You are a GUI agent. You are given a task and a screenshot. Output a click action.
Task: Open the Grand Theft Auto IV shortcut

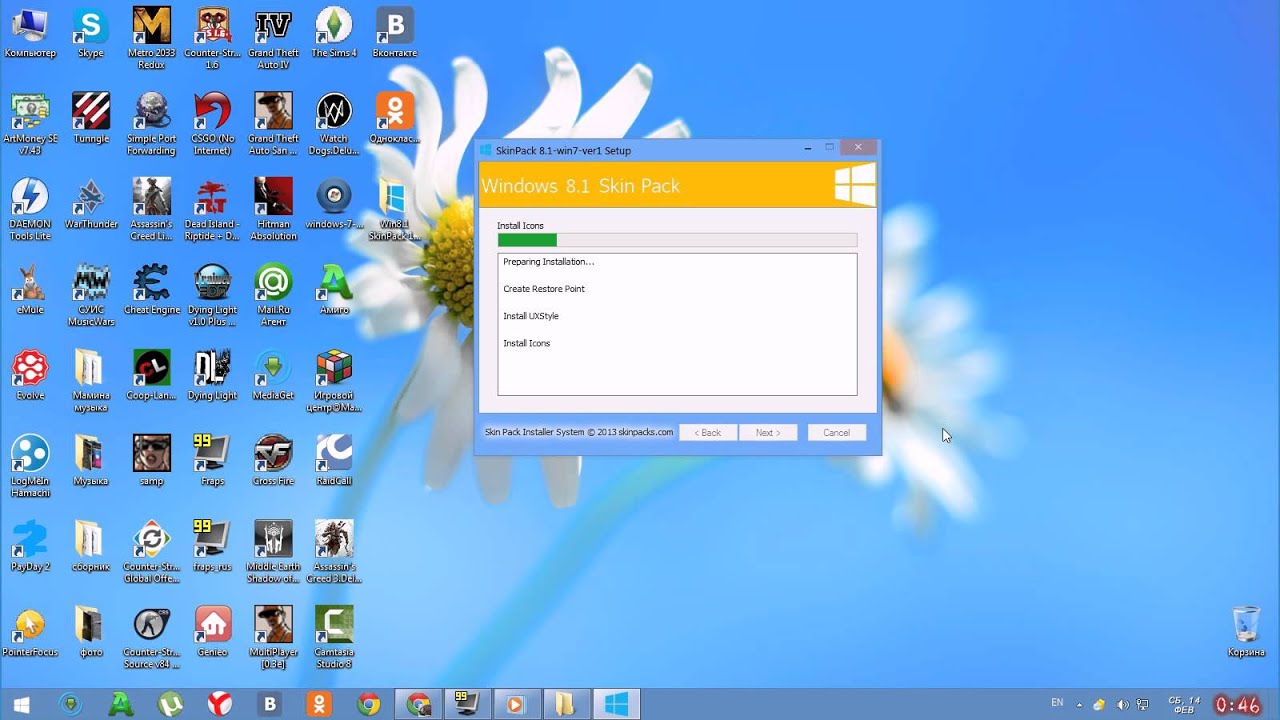273,38
